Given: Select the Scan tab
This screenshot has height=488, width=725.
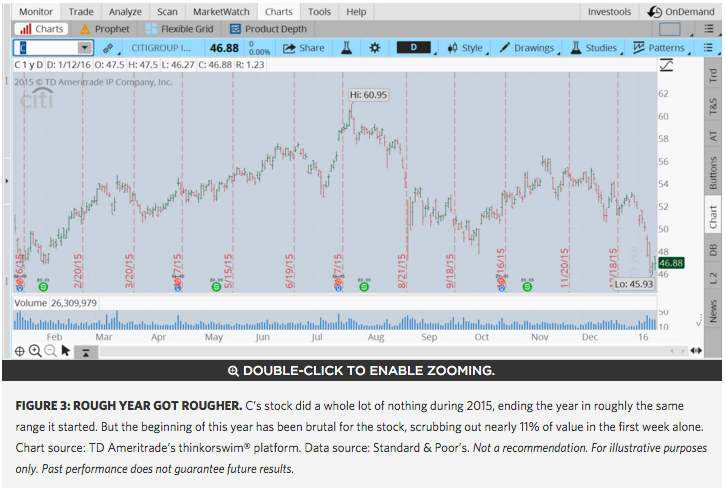Looking at the screenshot, I should coord(167,12).
